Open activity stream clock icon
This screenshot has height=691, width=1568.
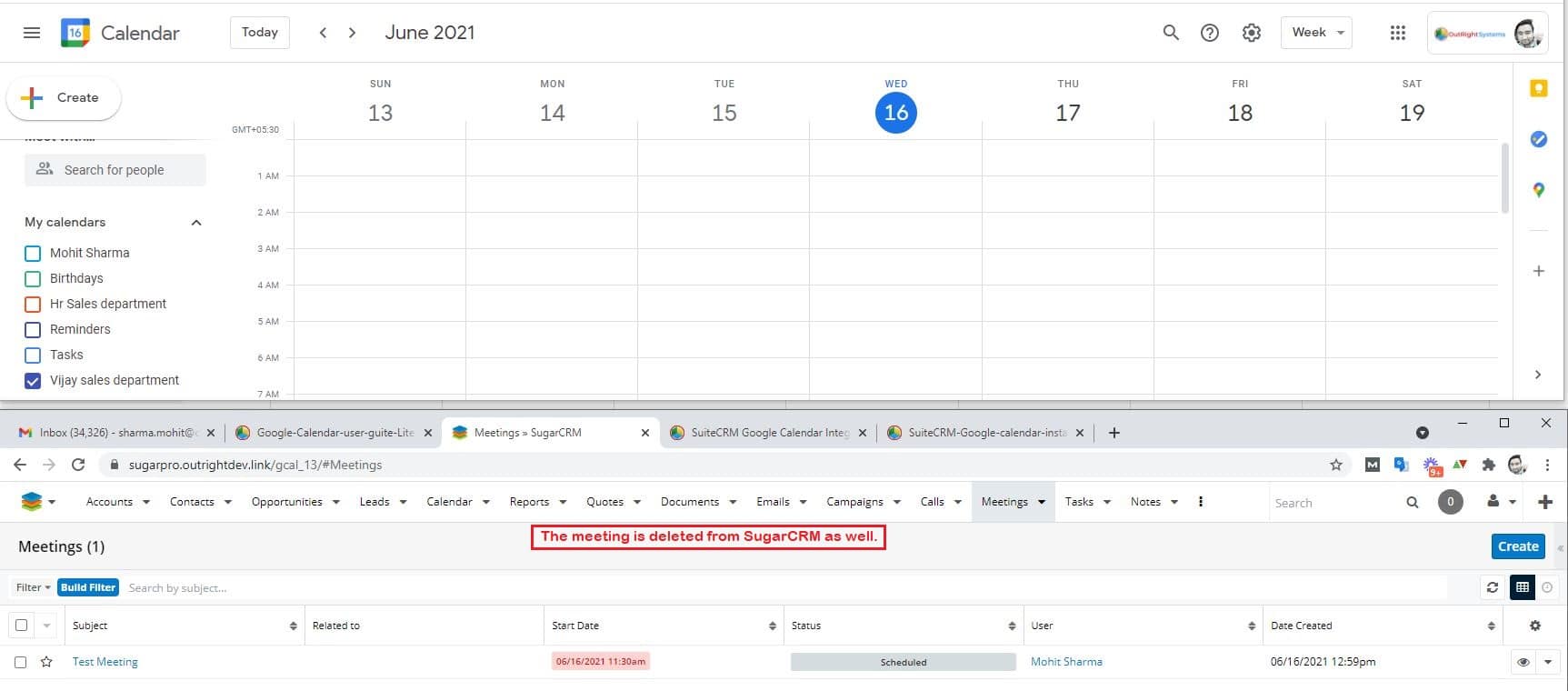coord(1547,587)
